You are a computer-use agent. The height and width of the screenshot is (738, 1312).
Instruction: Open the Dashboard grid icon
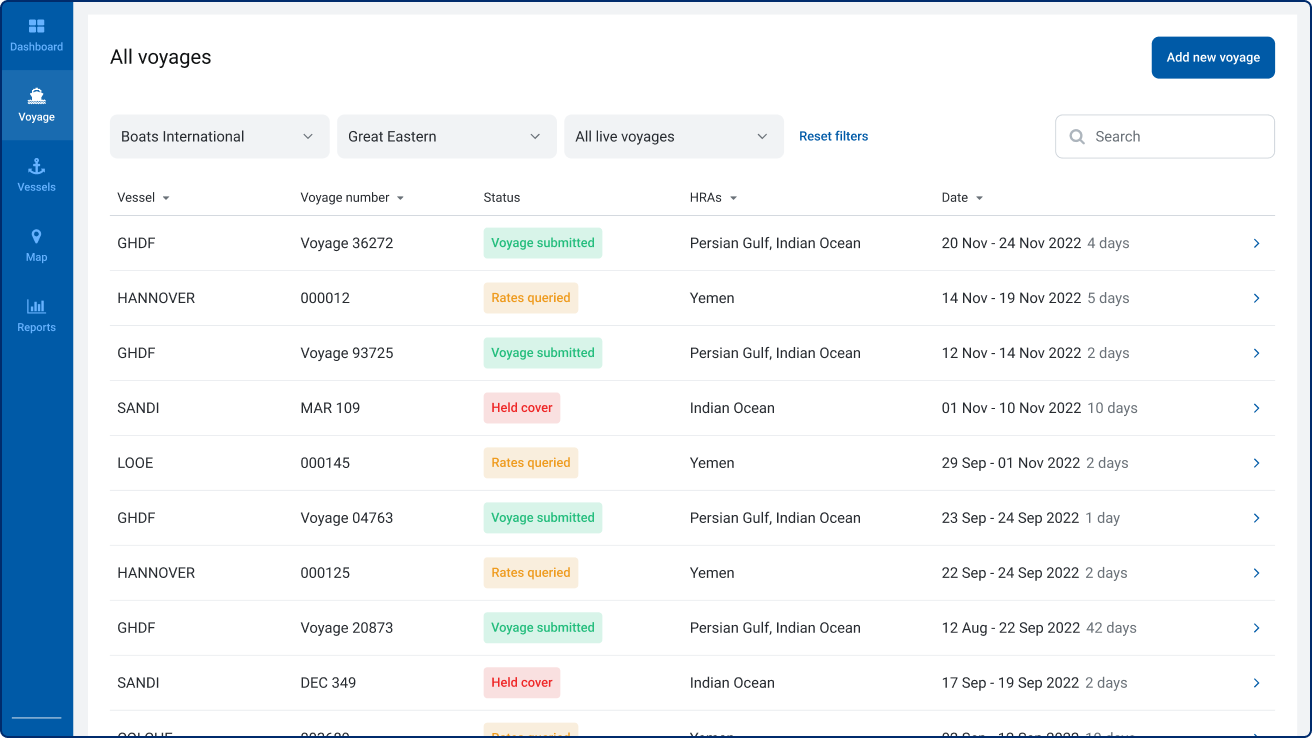[x=36, y=26]
